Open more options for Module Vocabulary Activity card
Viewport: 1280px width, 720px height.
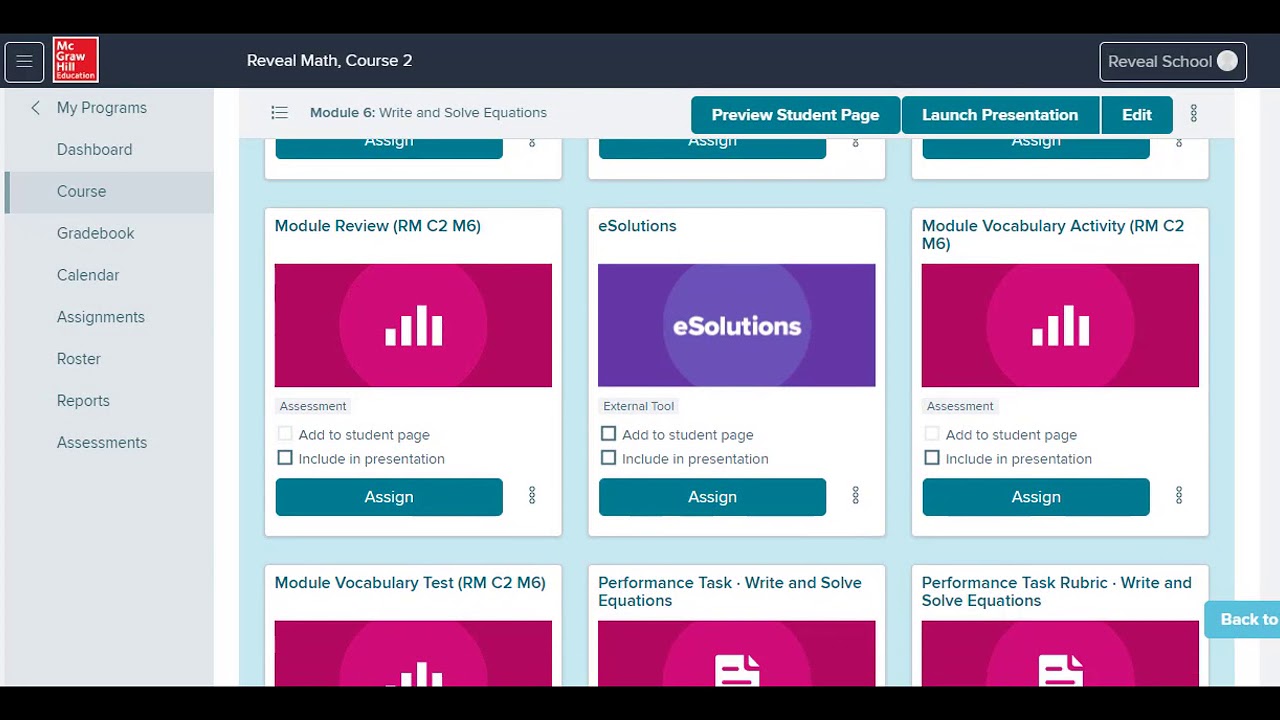[1179, 495]
